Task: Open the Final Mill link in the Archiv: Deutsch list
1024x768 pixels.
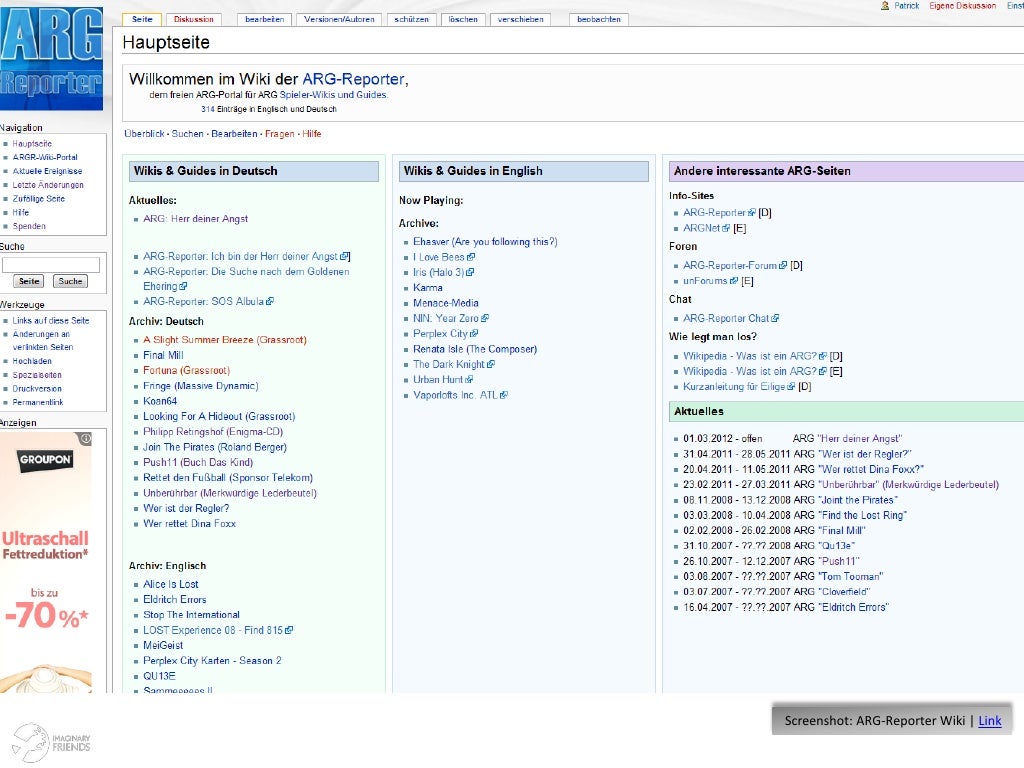Action: (163, 355)
